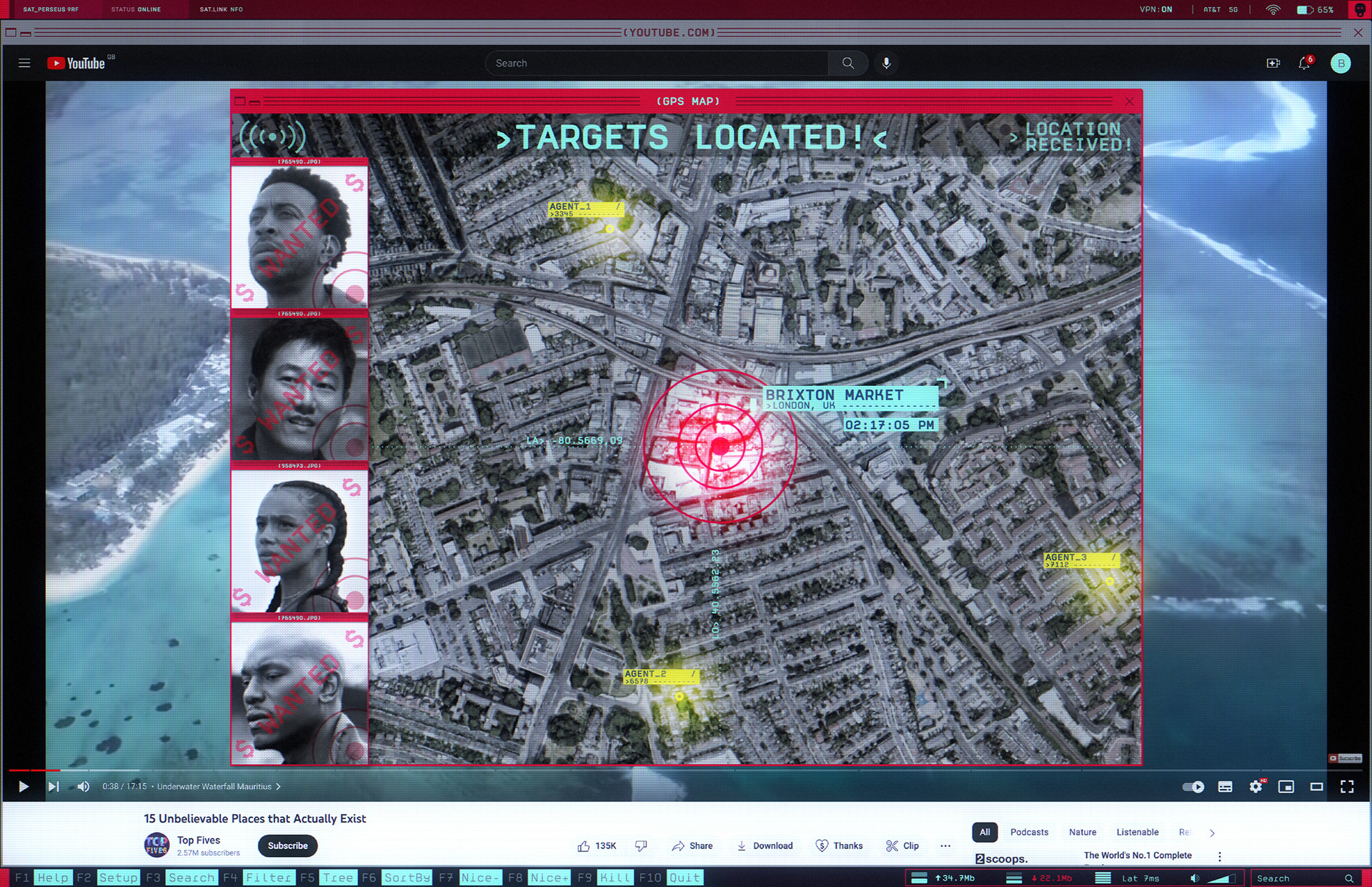Toggle theater mode
1372x887 pixels.
click(x=1316, y=786)
